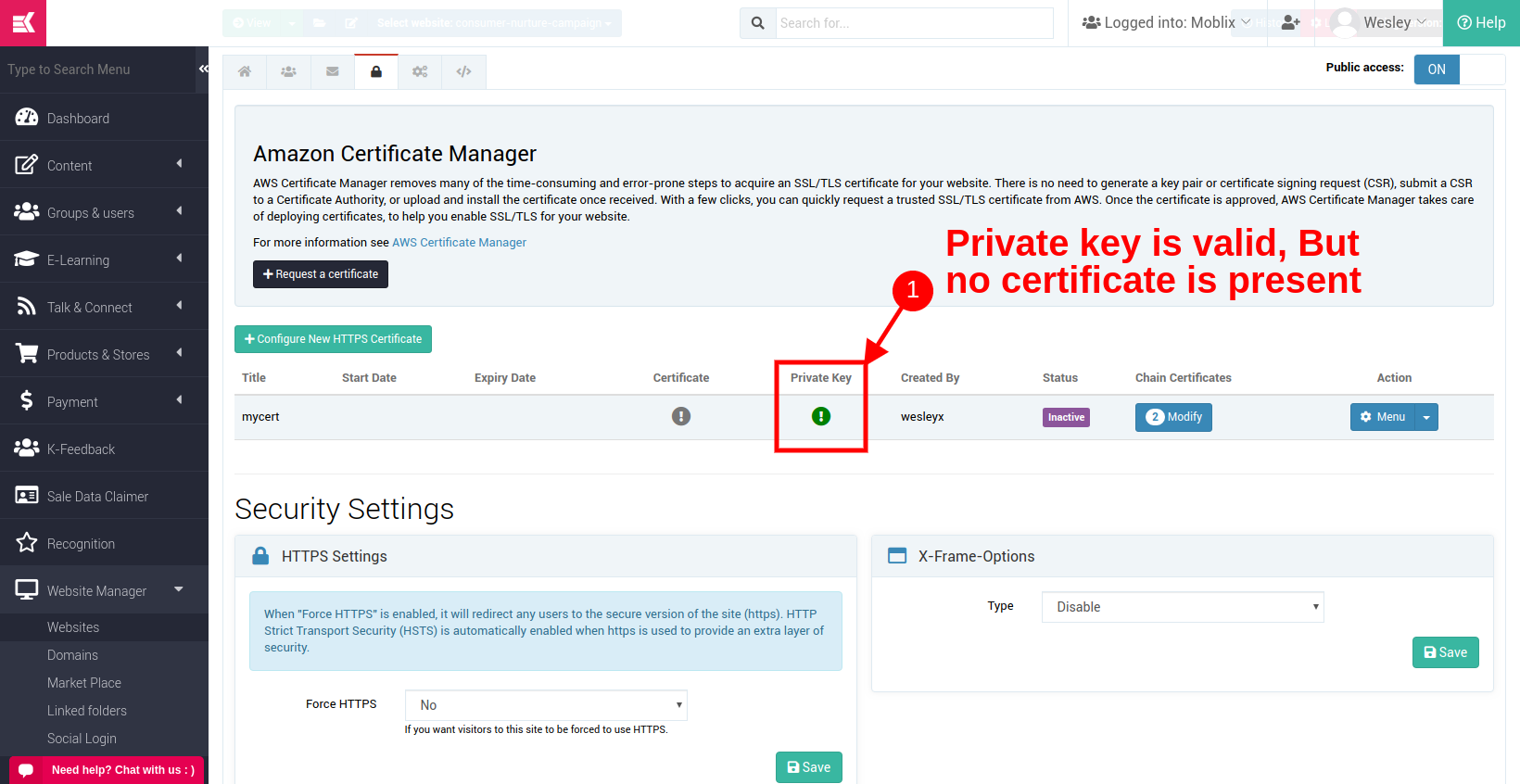The width and height of the screenshot is (1520, 784).
Task: Click the Payment dollar icon
Action: coord(27,400)
